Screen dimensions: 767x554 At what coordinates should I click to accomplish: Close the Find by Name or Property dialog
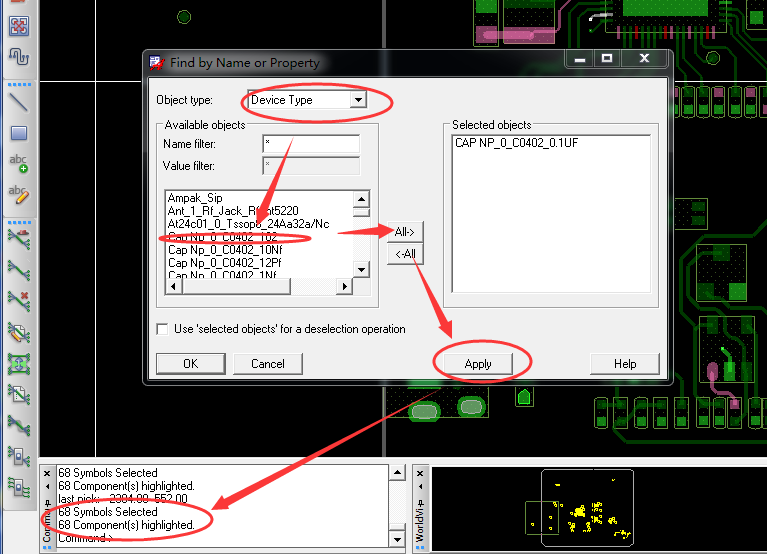(x=644, y=59)
